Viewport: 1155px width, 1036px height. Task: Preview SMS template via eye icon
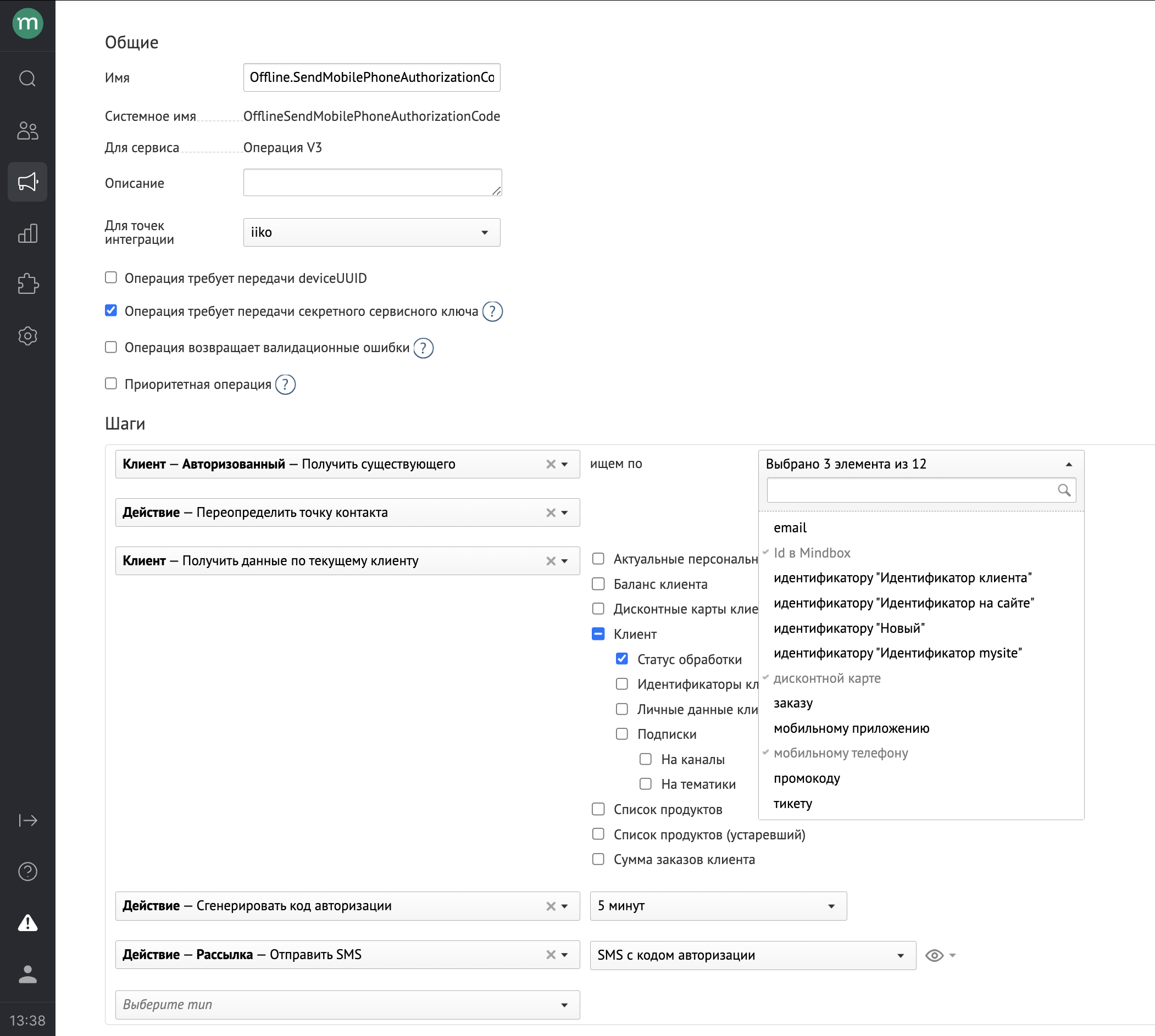tap(934, 955)
